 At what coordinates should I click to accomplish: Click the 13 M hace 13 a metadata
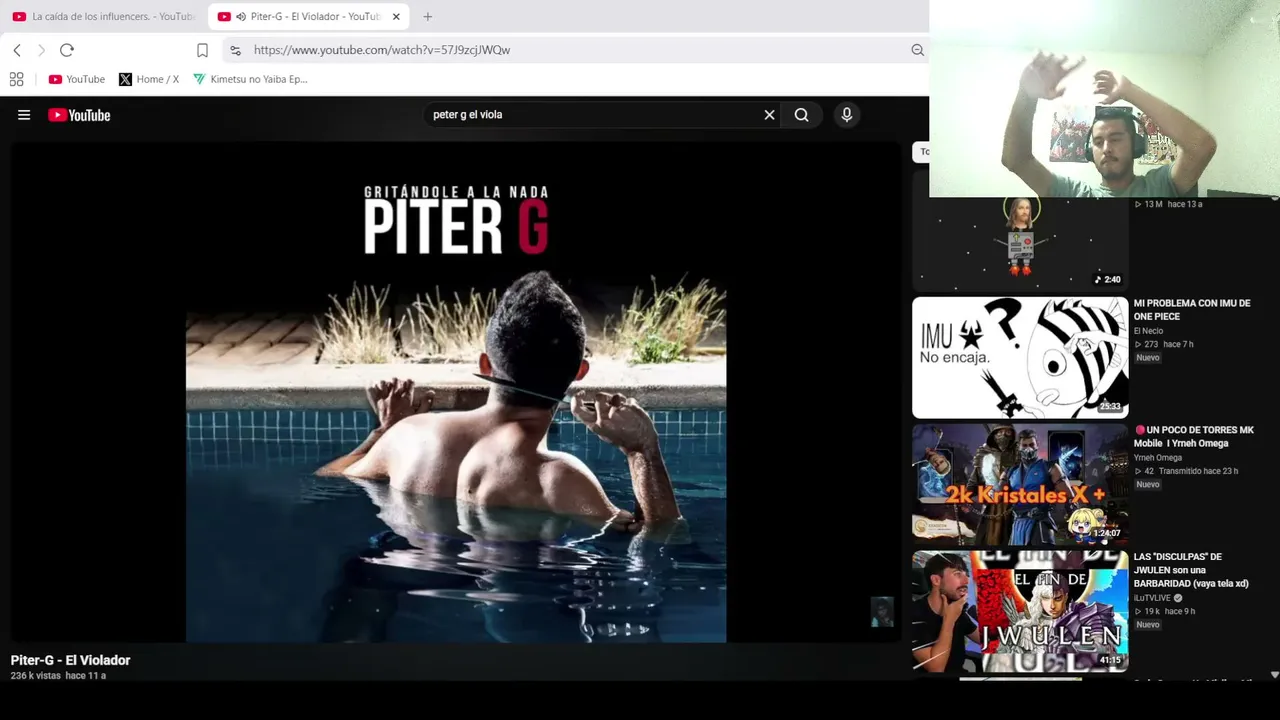(x=1168, y=204)
